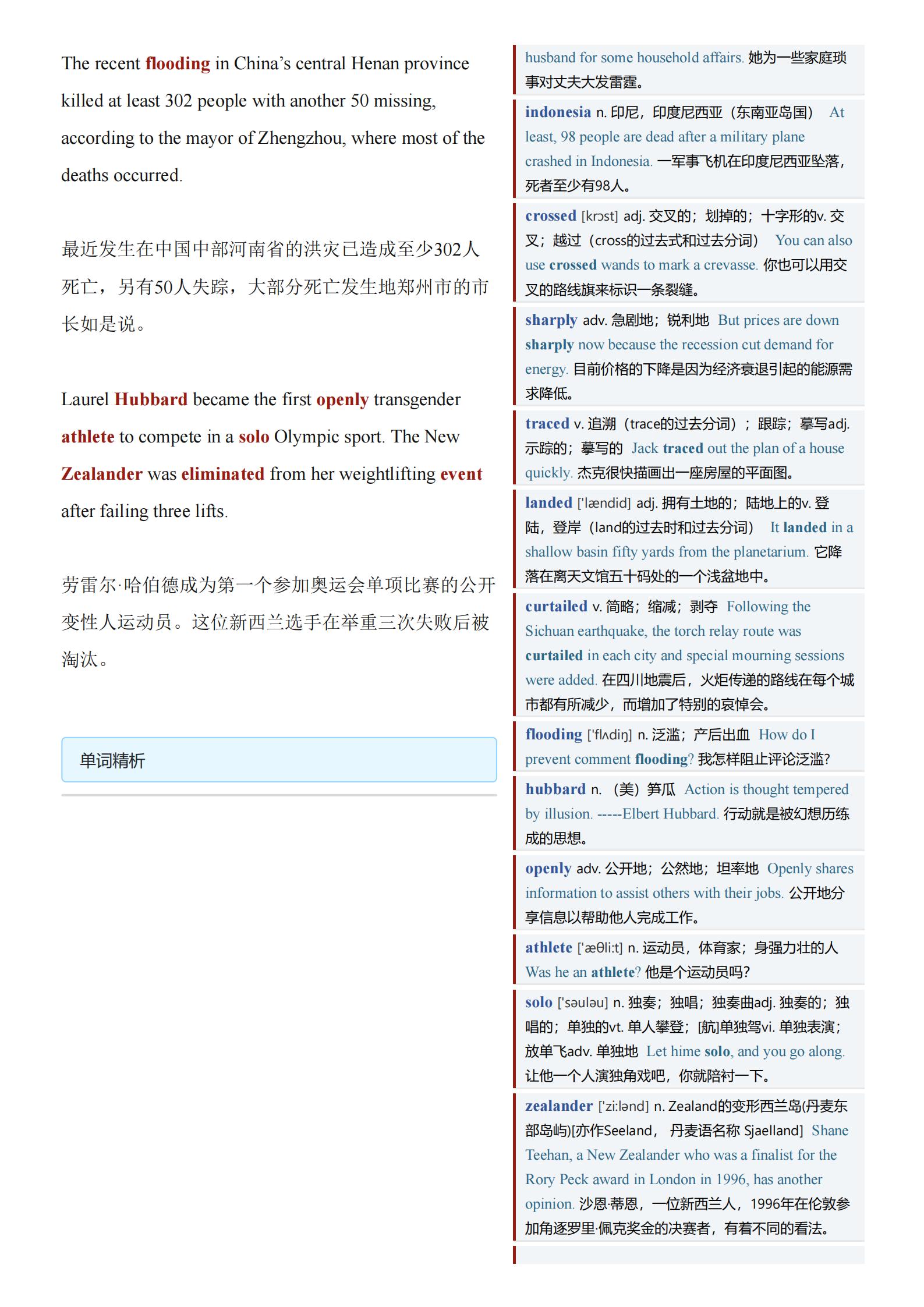
Task: Click 'Rory Peck award in London in 1996' line
Action: [x=674, y=1180]
